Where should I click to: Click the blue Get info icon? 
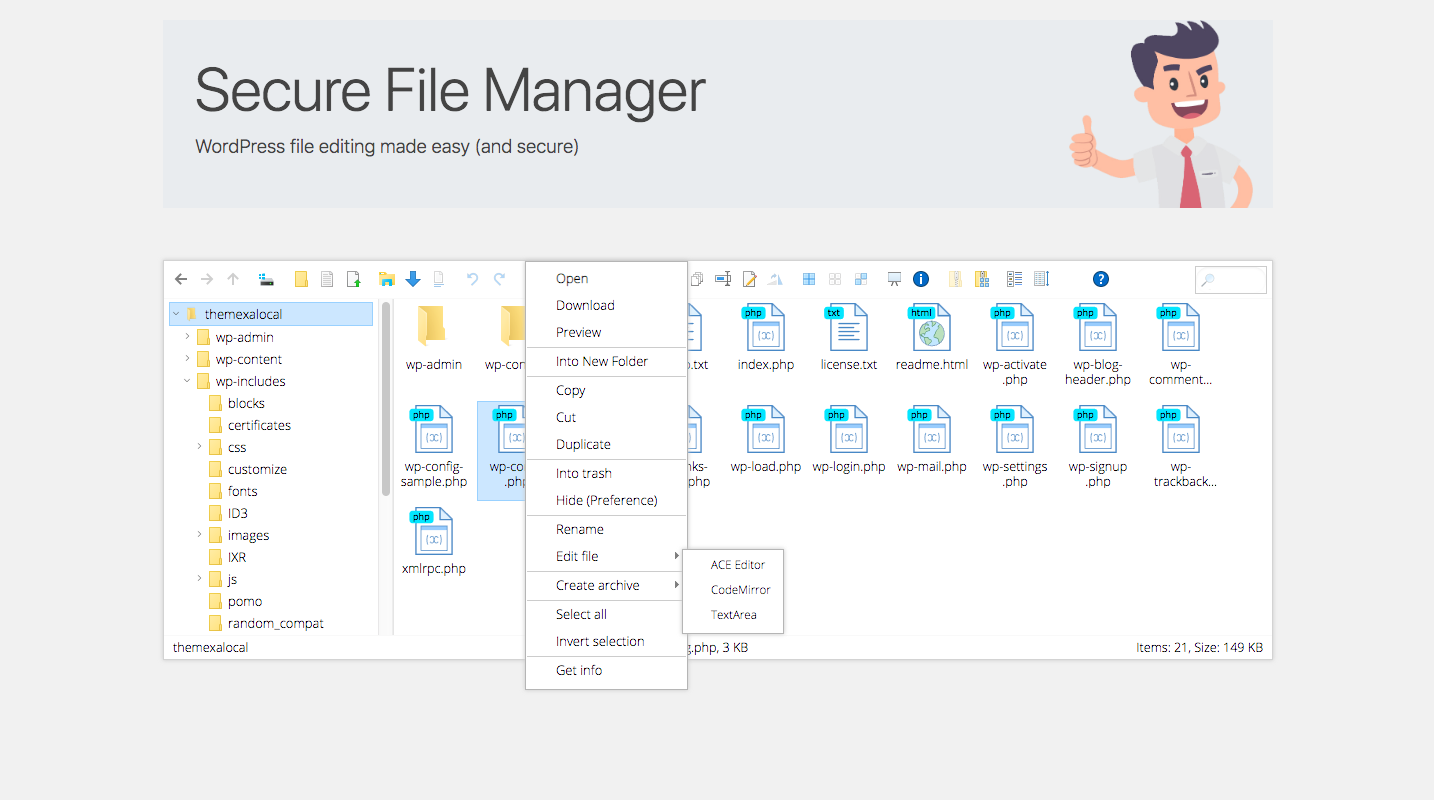[922, 279]
